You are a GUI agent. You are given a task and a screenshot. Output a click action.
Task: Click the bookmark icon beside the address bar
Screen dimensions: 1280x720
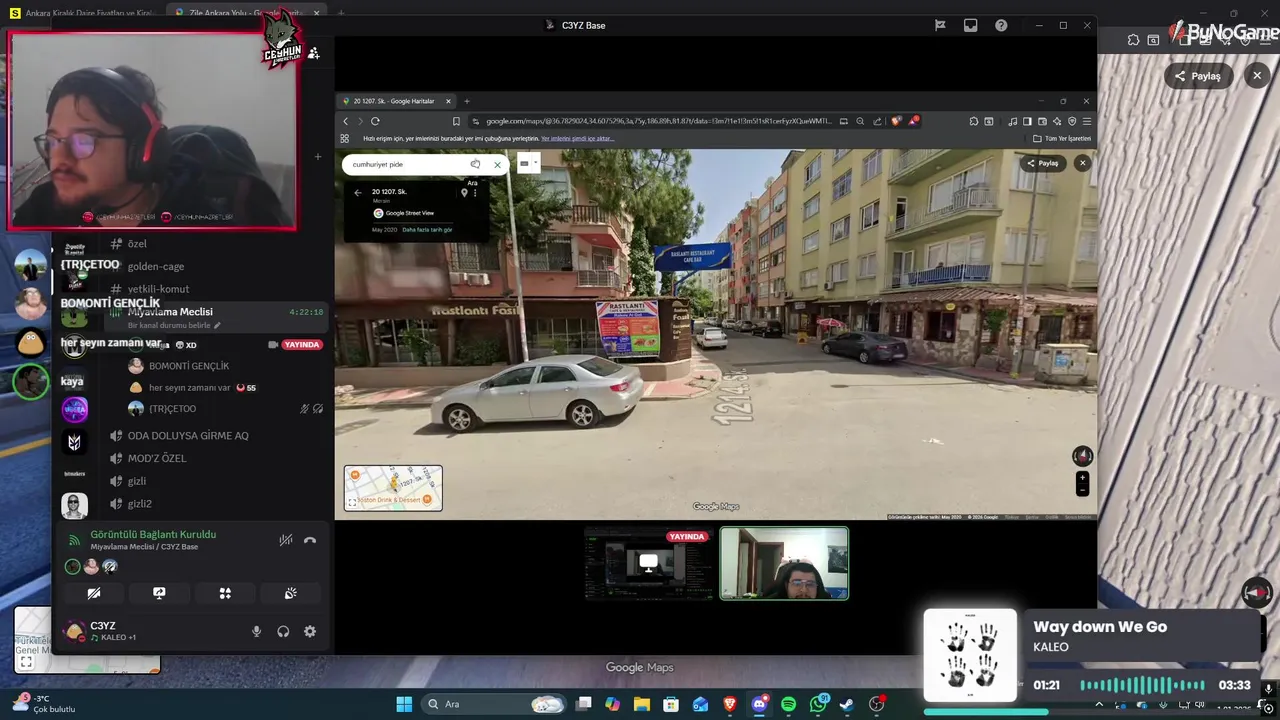[x=456, y=121]
